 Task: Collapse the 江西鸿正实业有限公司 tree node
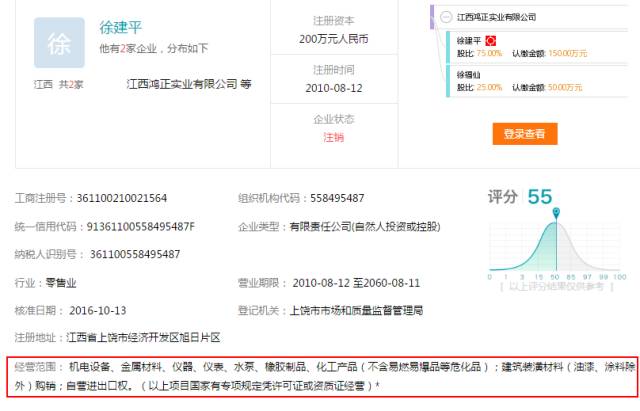coord(446,17)
